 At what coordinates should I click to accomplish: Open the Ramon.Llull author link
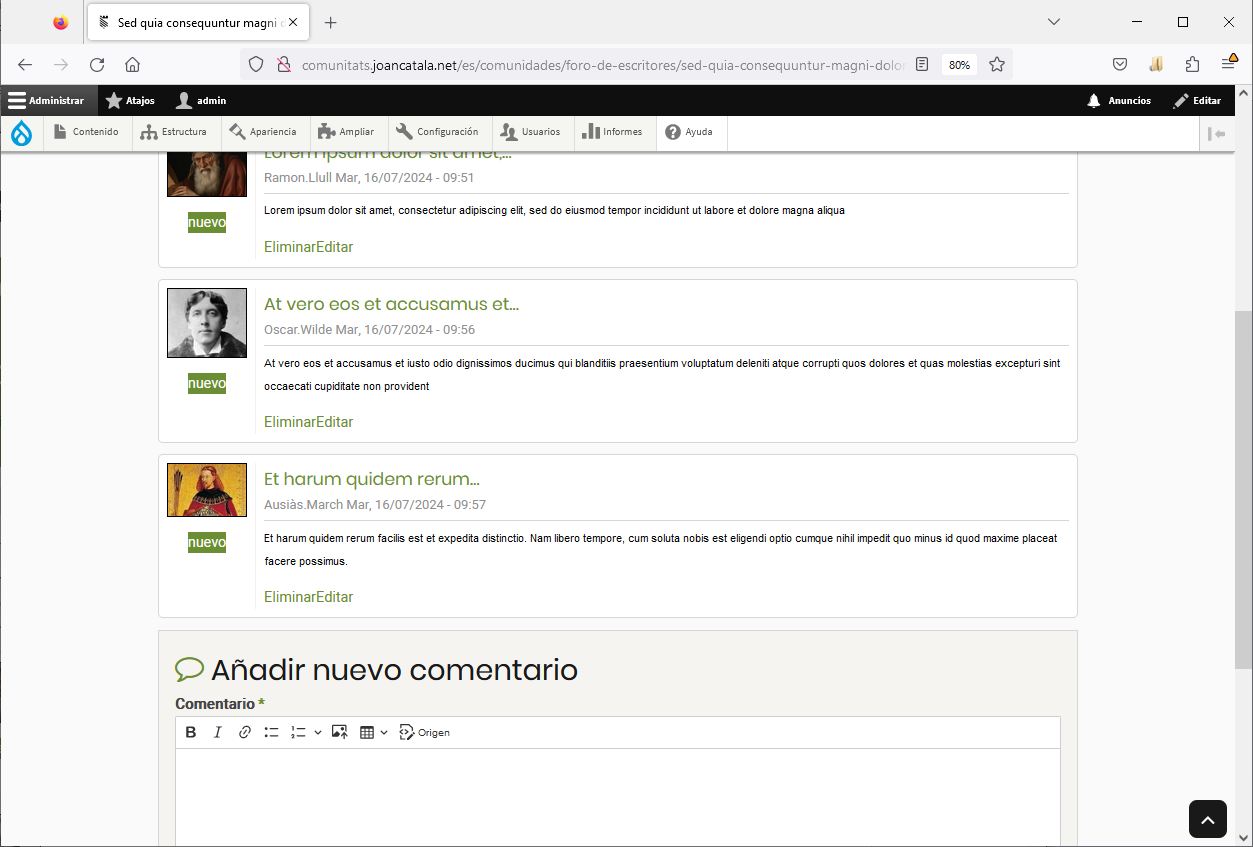[x=298, y=178]
